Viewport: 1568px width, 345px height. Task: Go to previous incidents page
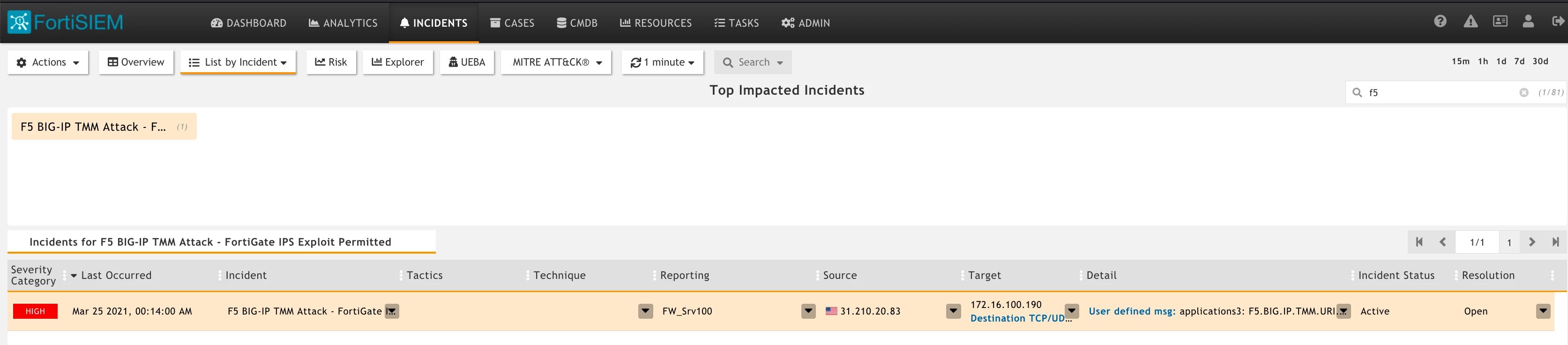(1442, 242)
